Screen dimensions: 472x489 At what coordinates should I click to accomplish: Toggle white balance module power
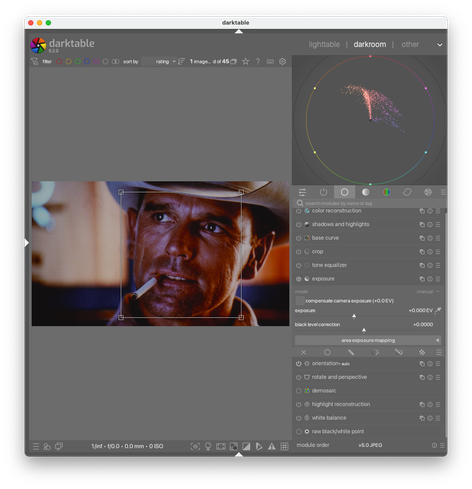(299, 418)
